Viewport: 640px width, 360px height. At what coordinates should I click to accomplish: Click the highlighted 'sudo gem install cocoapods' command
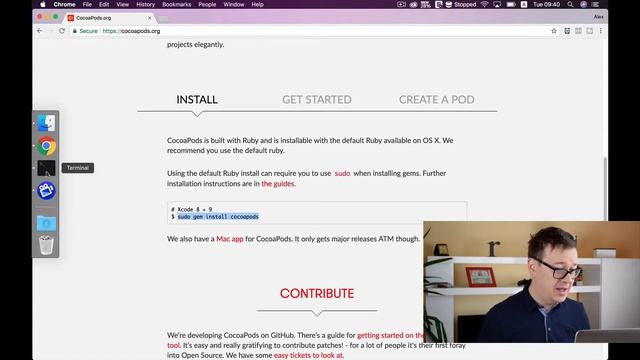(218, 217)
